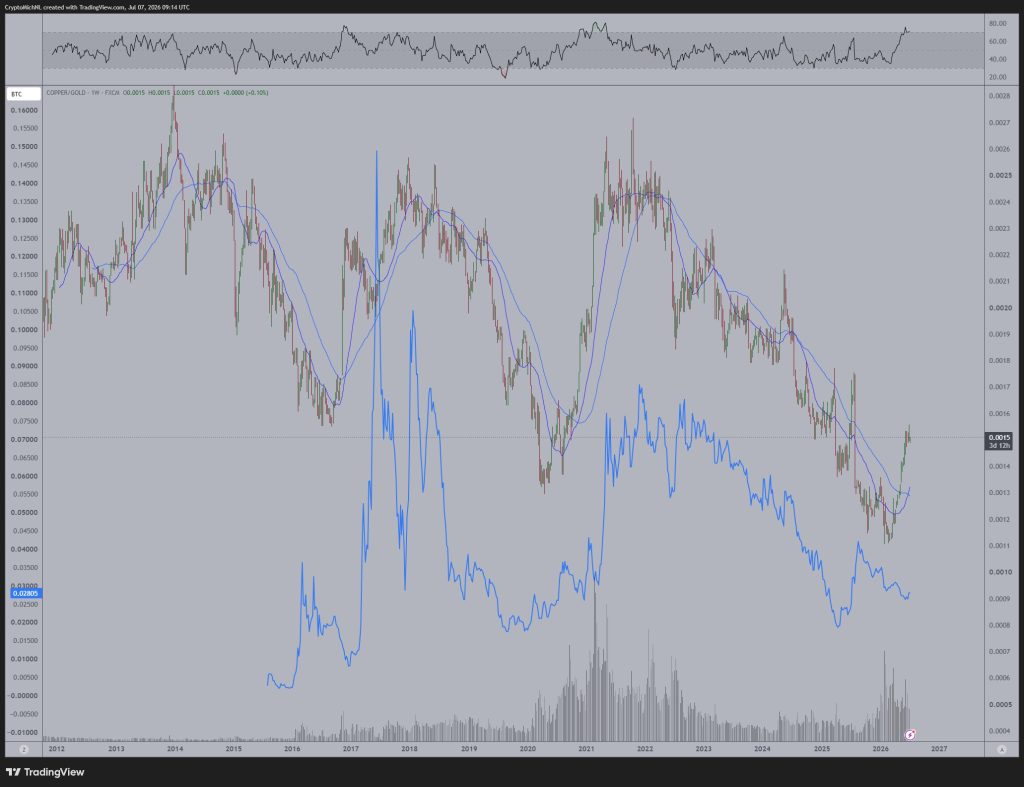Click the 0.10000 left scale value
Image resolution: width=1024 pixels, height=787 pixels.
tap(25, 330)
